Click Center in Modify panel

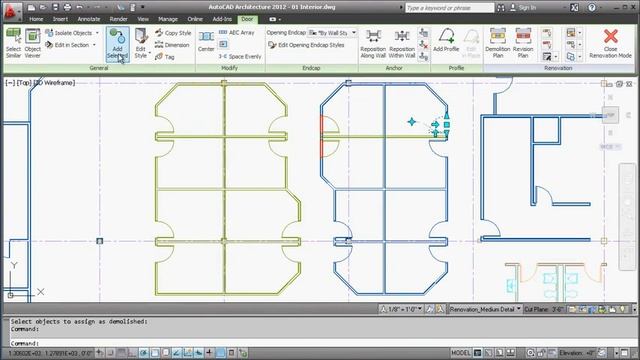206,41
